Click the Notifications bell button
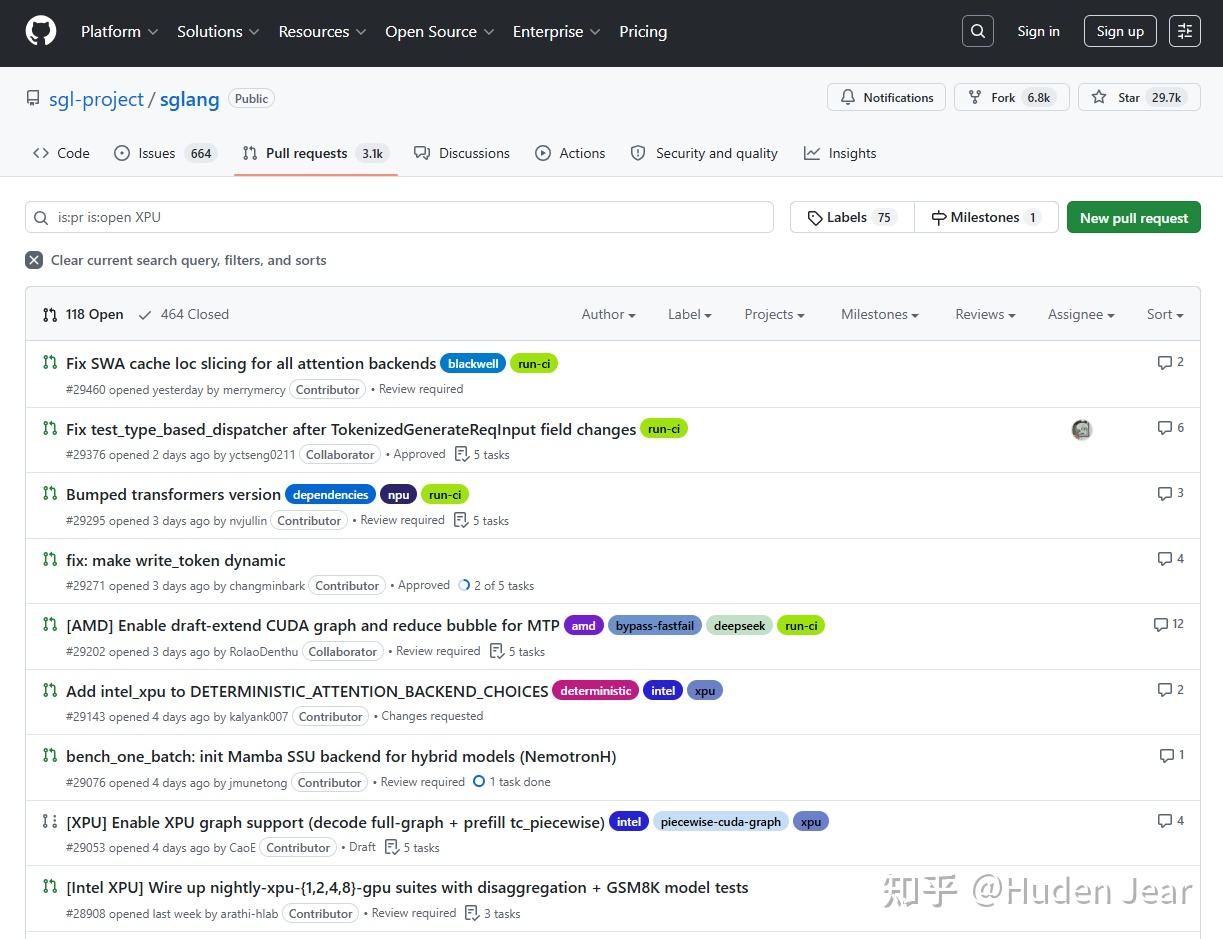This screenshot has width=1223, height=939. click(x=886, y=97)
